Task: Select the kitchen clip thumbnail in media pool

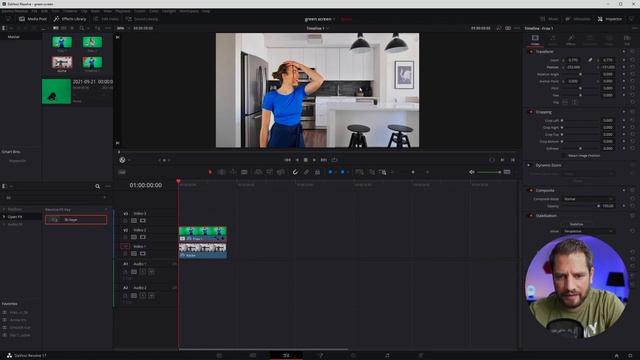Action: [x=62, y=62]
